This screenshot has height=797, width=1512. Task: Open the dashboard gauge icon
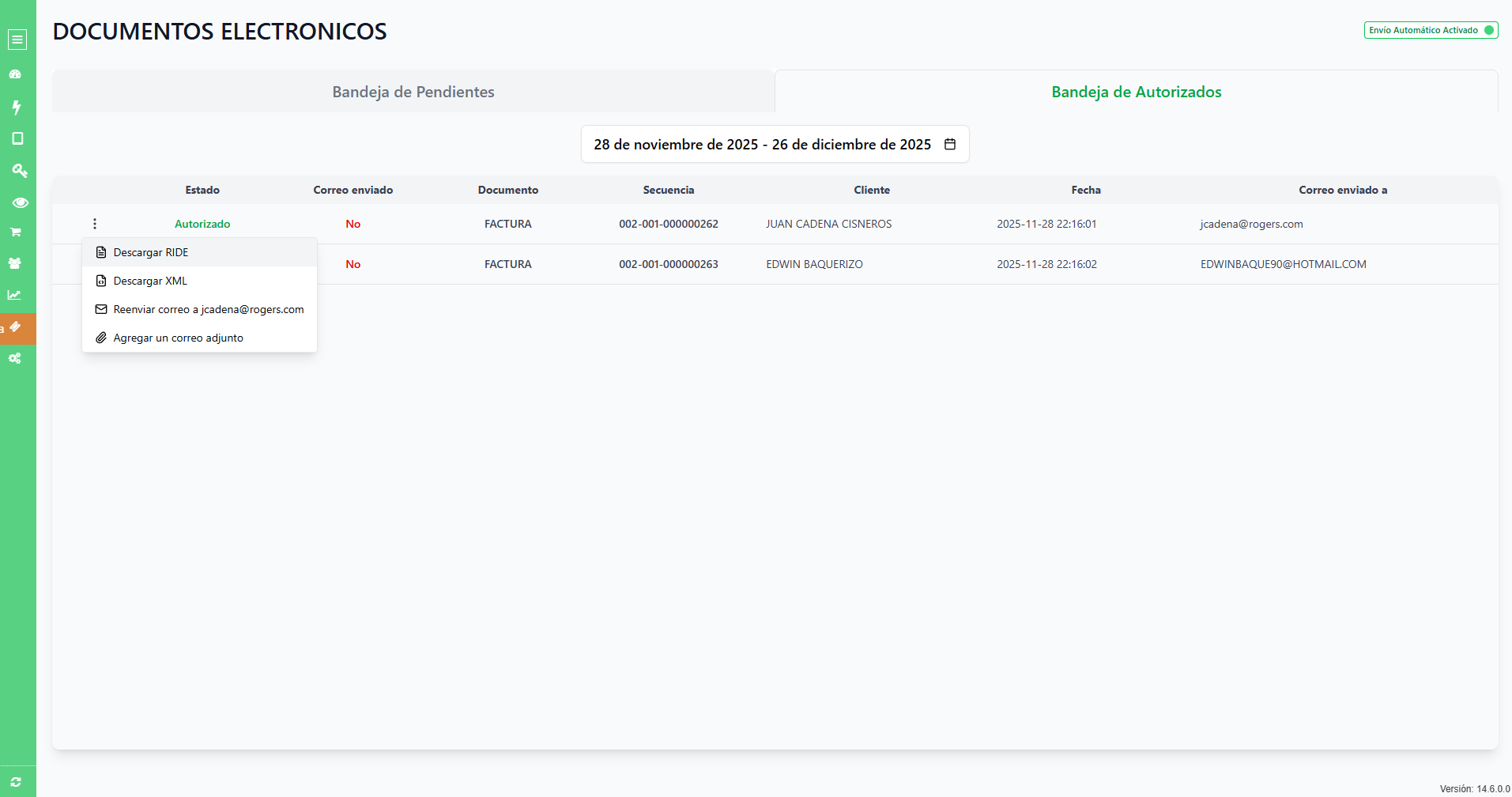[x=15, y=74]
